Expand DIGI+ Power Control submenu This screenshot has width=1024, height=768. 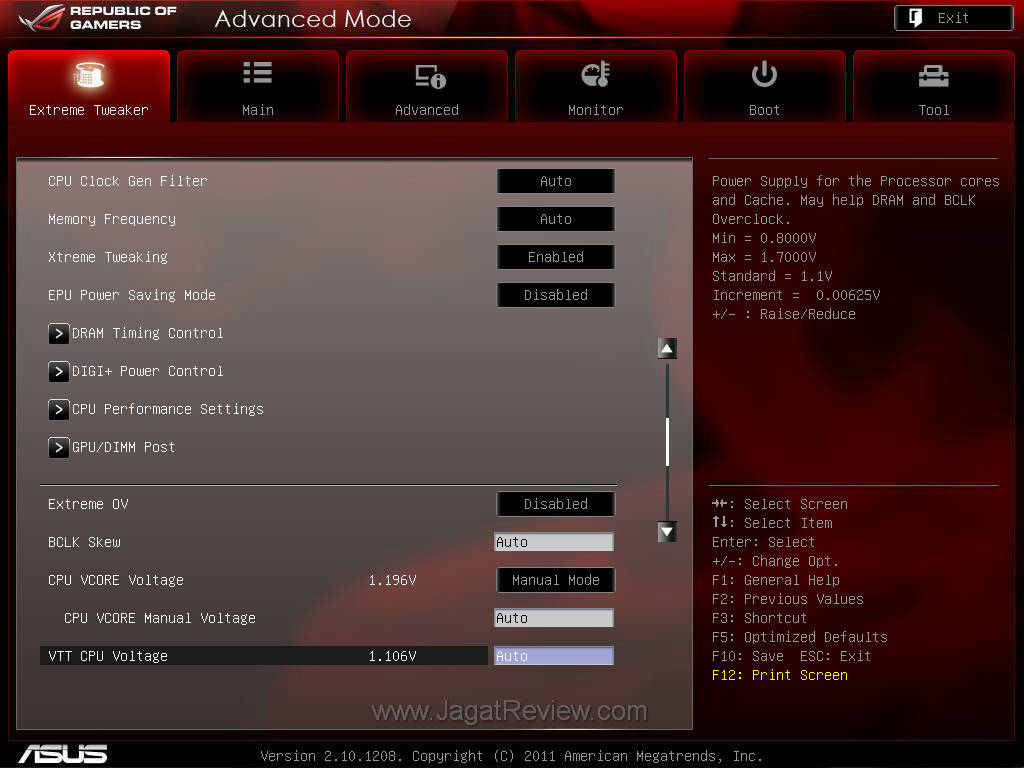147,371
